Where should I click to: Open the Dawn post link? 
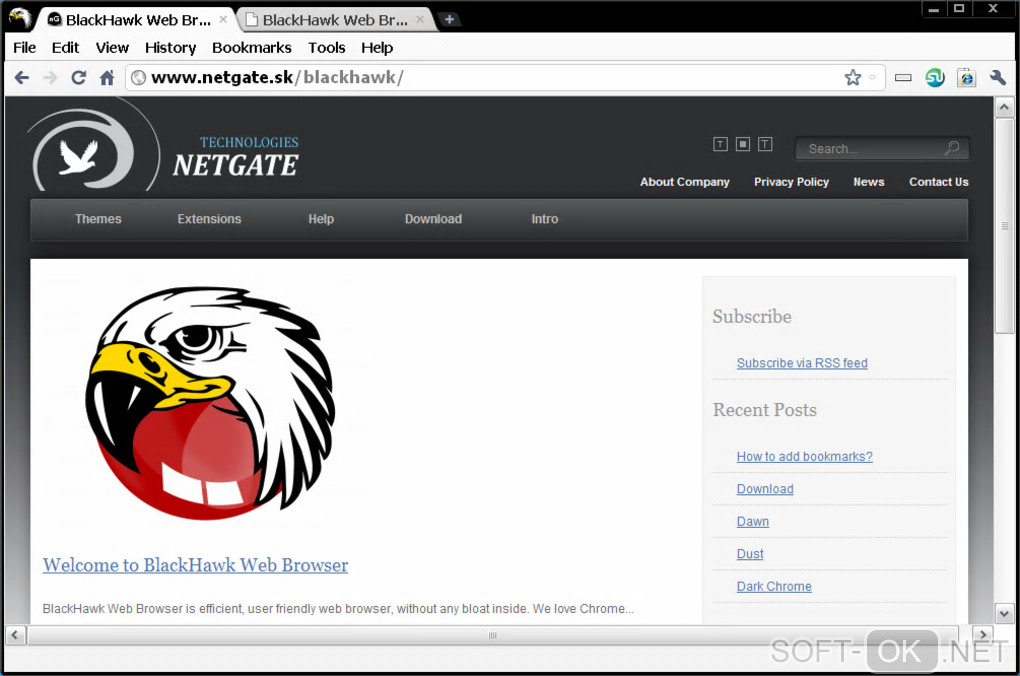click(x=753, y=522)
